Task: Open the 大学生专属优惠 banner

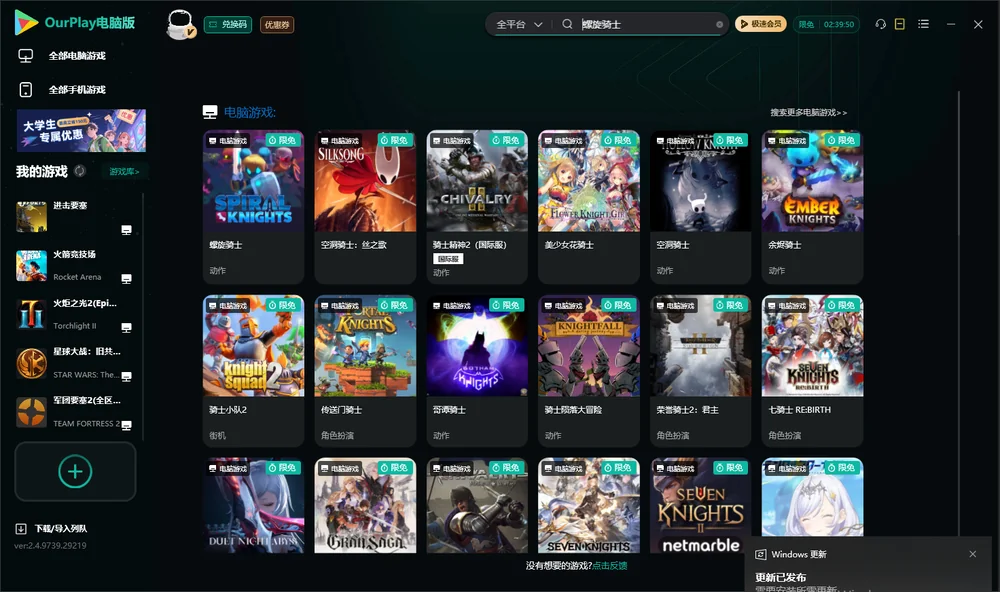Action: tap(81, 131)
